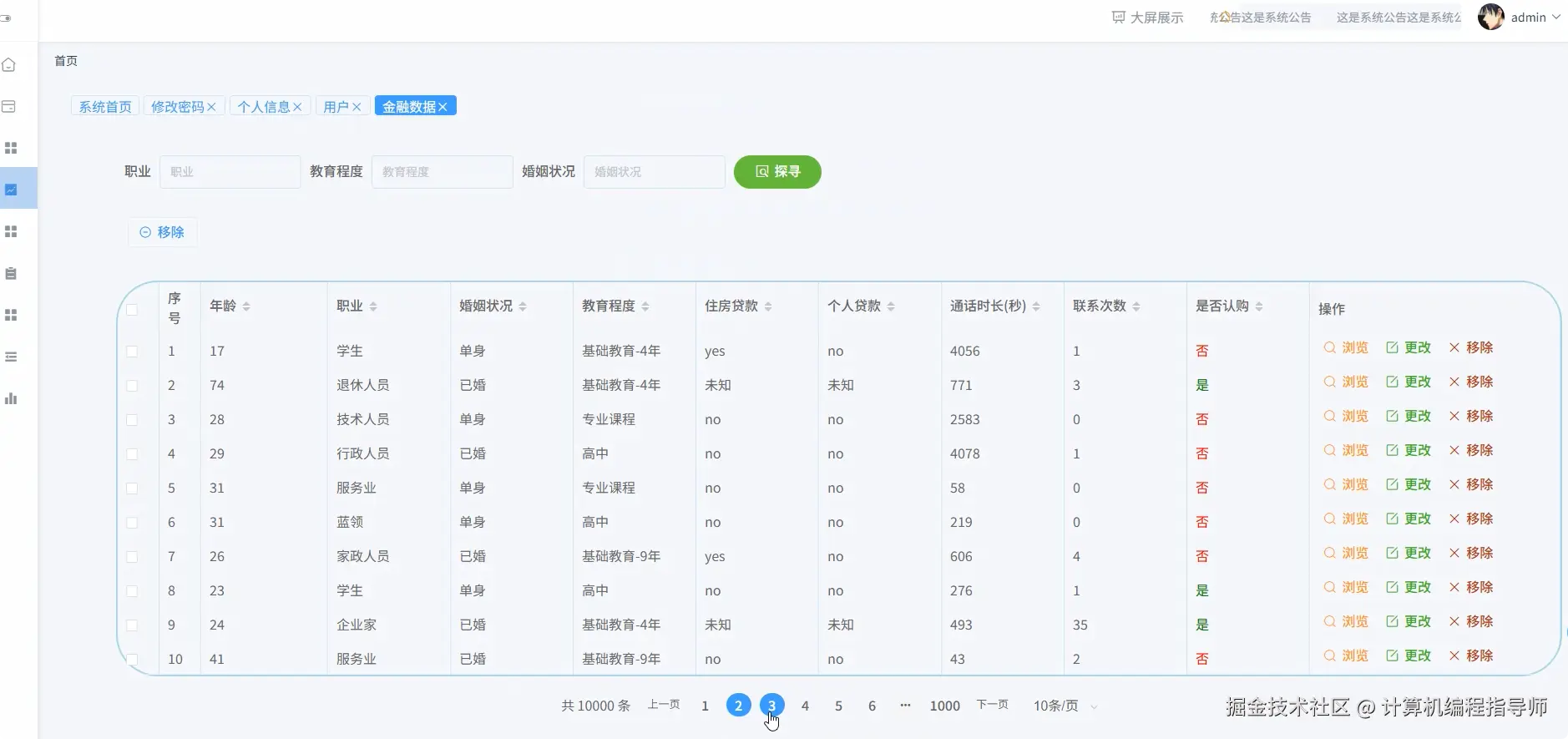Click 移除 for the 蓝领 row
Viewport: 1568px width, 739px height.
click(x=1471, y=519)
